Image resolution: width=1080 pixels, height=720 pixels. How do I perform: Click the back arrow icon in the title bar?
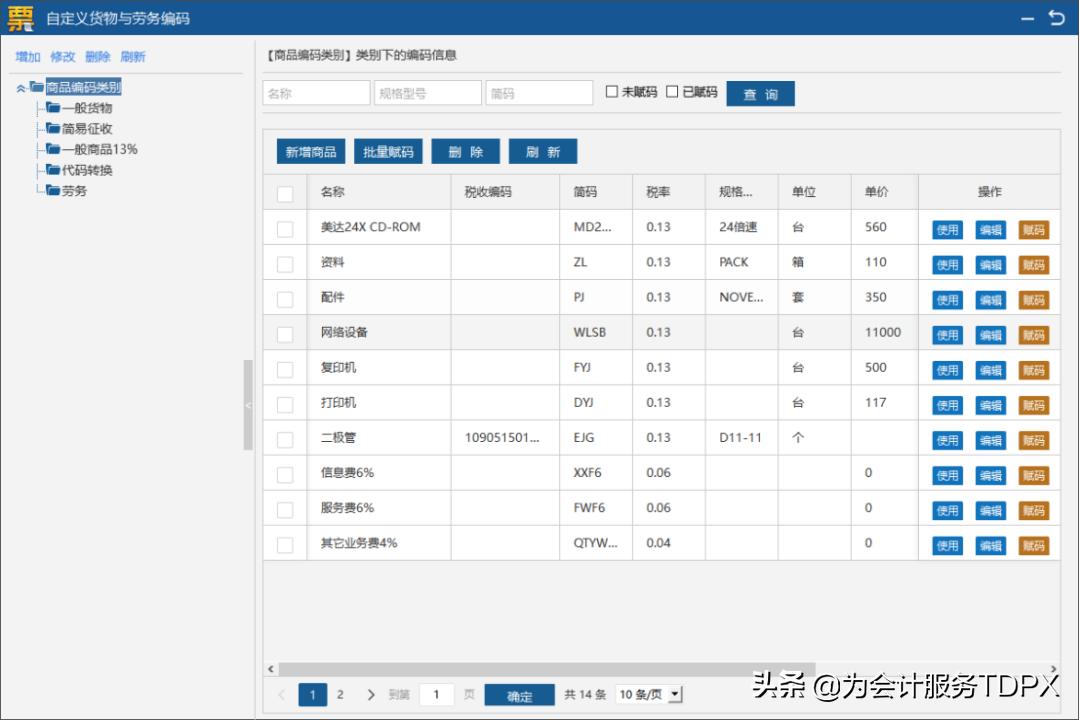(x=1059, y=18)
